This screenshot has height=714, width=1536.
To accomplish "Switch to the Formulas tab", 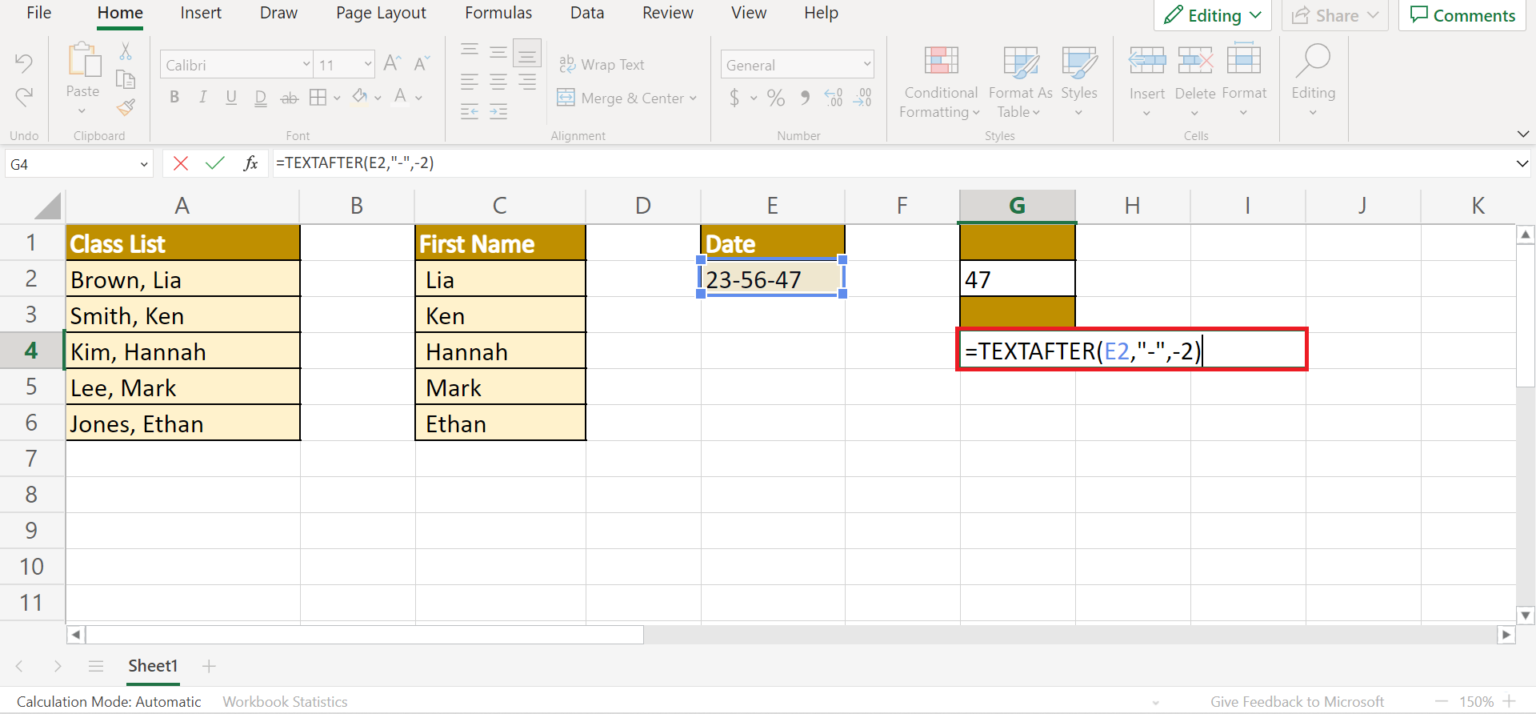I will click(498, 13).
